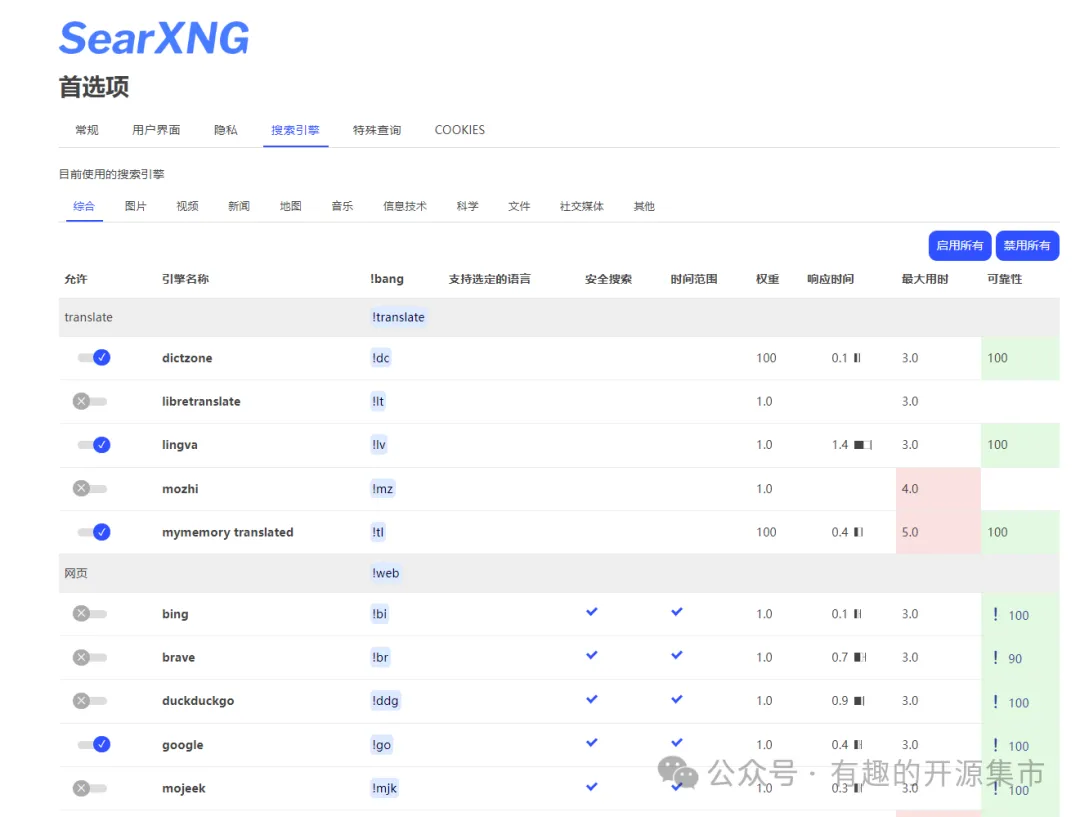Select the 科学 engine category tab
This screenshot has height=817, width=1080.
468,206
